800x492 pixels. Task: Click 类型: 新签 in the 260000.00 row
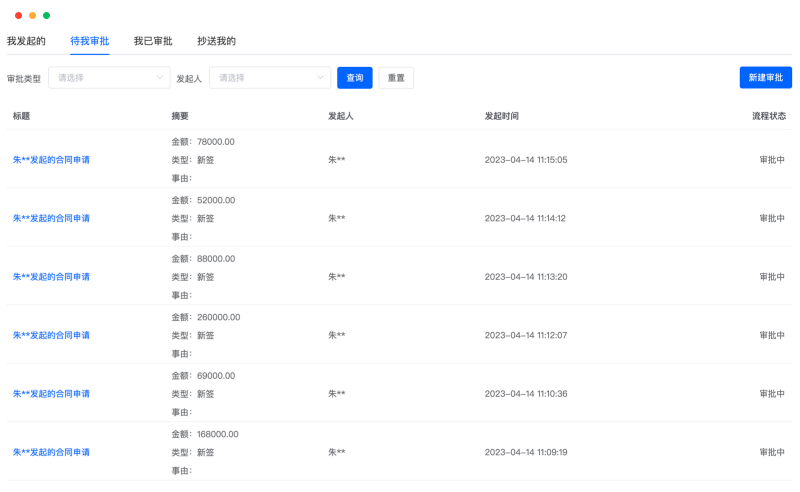(x=193, y=335)
